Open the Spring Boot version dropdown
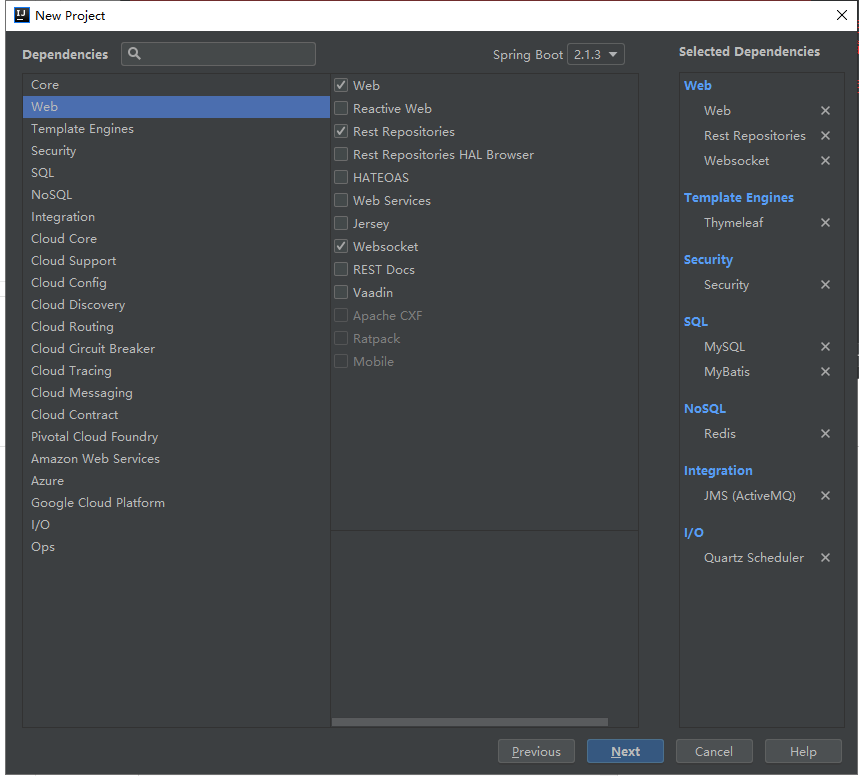 (595, 54)
